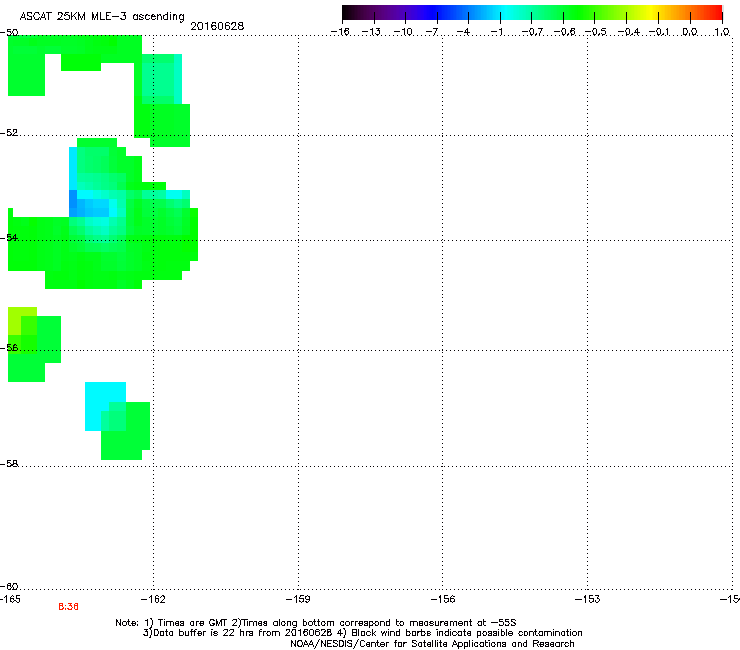Click the longitude label -165
Image resolution: width=740 pixels, height=650 pixels.
click(x=10, y=599)
